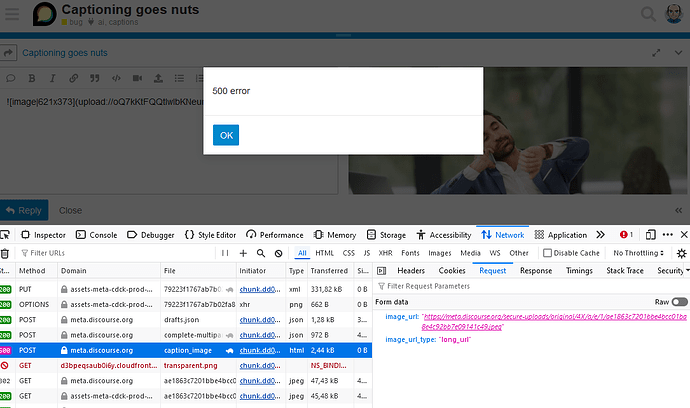The image size is (690, 408).
Task: Click the video camera icon in composer
Action: click(137, 78)
